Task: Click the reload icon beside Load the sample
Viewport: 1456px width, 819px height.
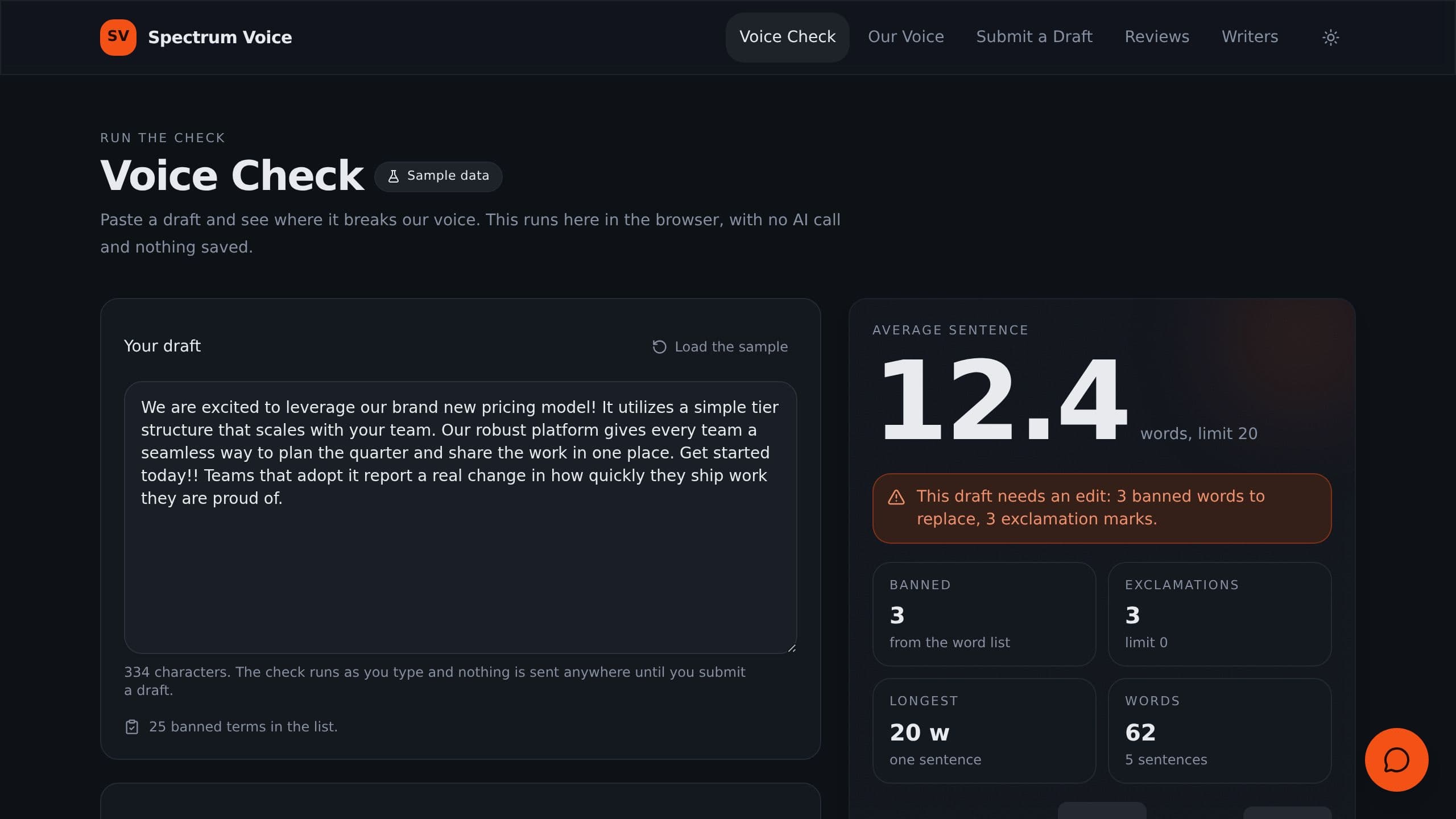Action: pos(659,347)
